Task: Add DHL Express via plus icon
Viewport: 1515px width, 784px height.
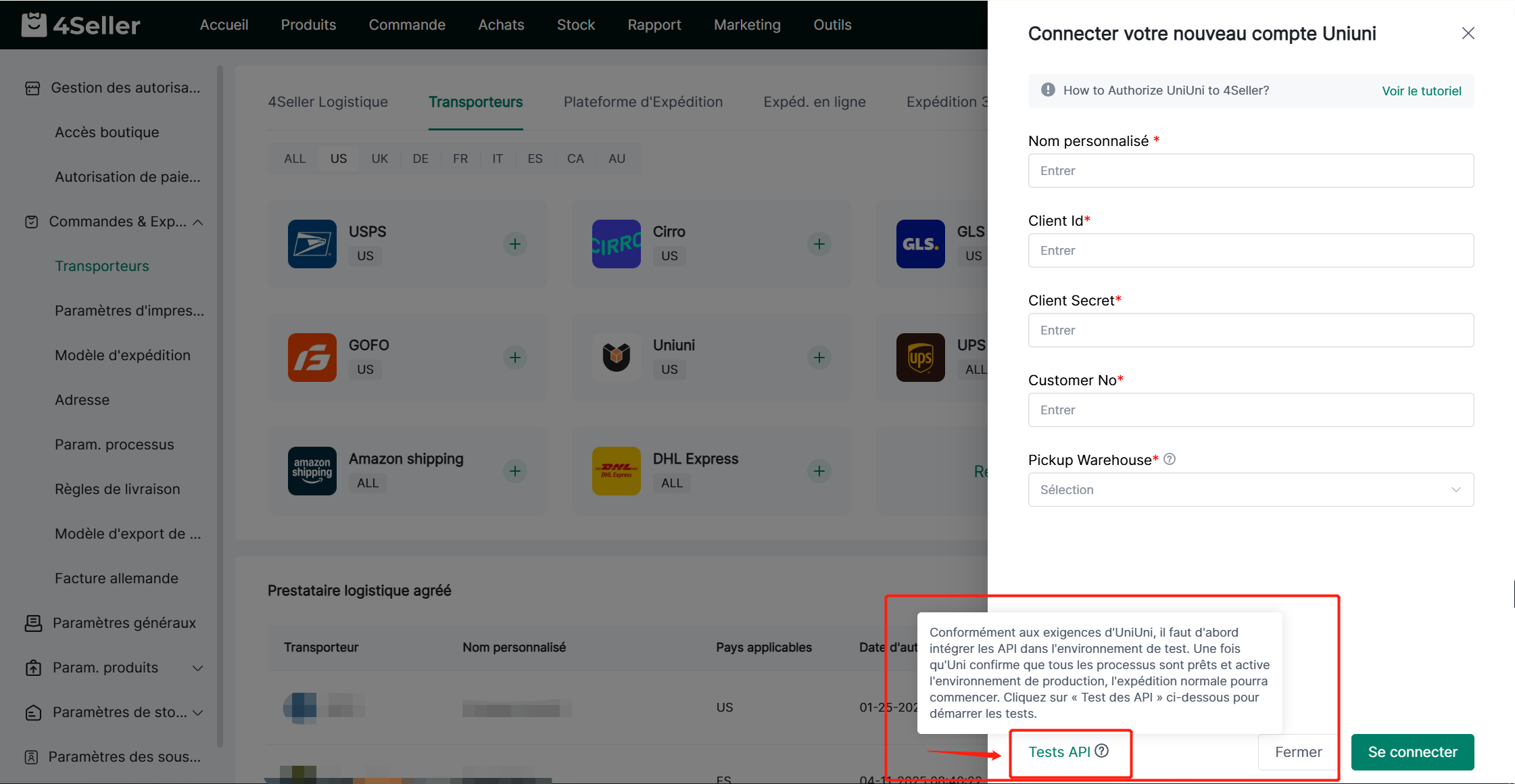Action: [x=819, y=471]
